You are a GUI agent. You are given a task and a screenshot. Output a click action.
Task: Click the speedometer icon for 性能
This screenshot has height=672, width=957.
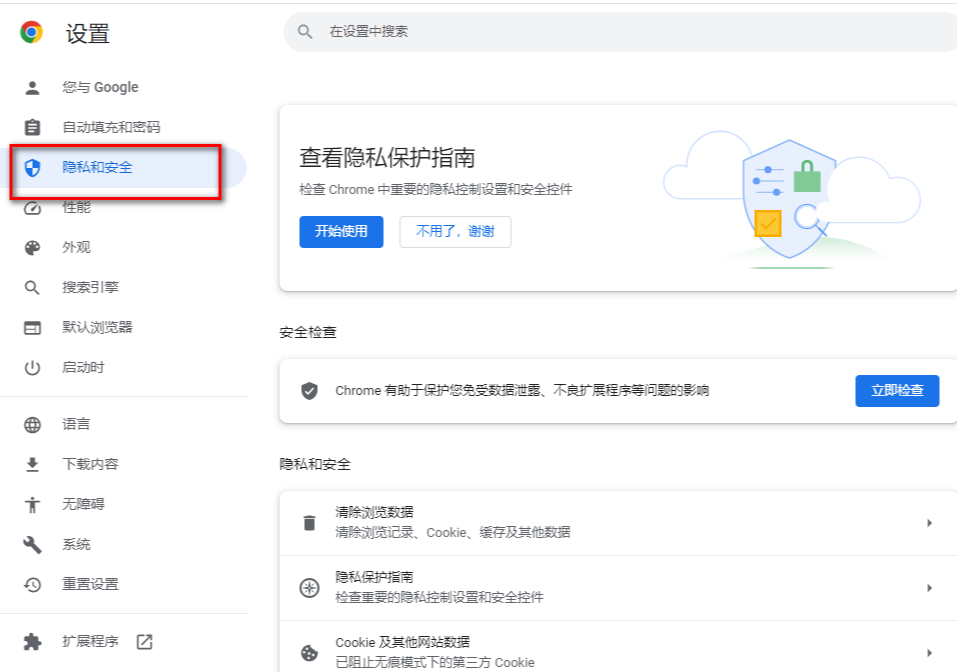point(32,208)
